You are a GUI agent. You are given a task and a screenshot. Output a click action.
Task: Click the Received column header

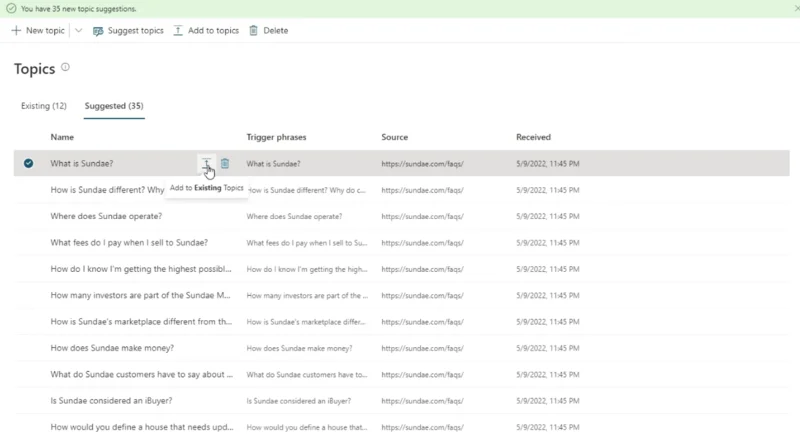tap(533, 137)
